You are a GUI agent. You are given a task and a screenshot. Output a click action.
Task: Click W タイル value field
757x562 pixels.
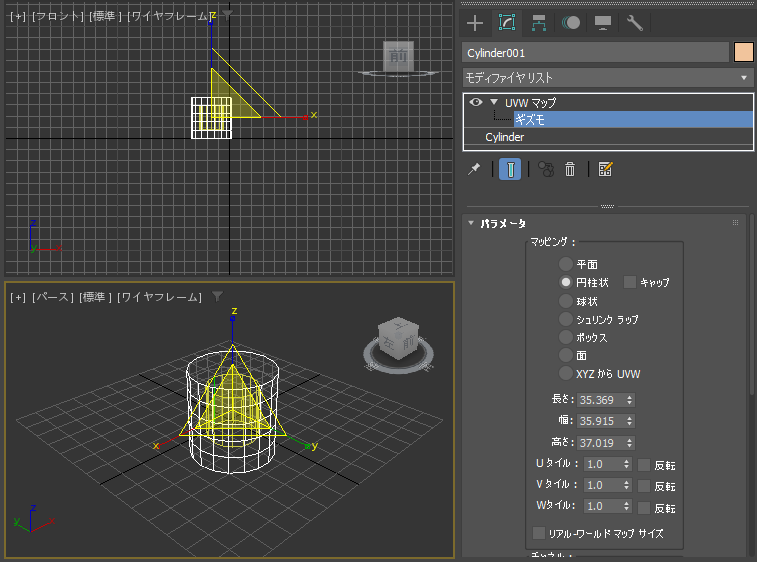(x=603, y=506)
